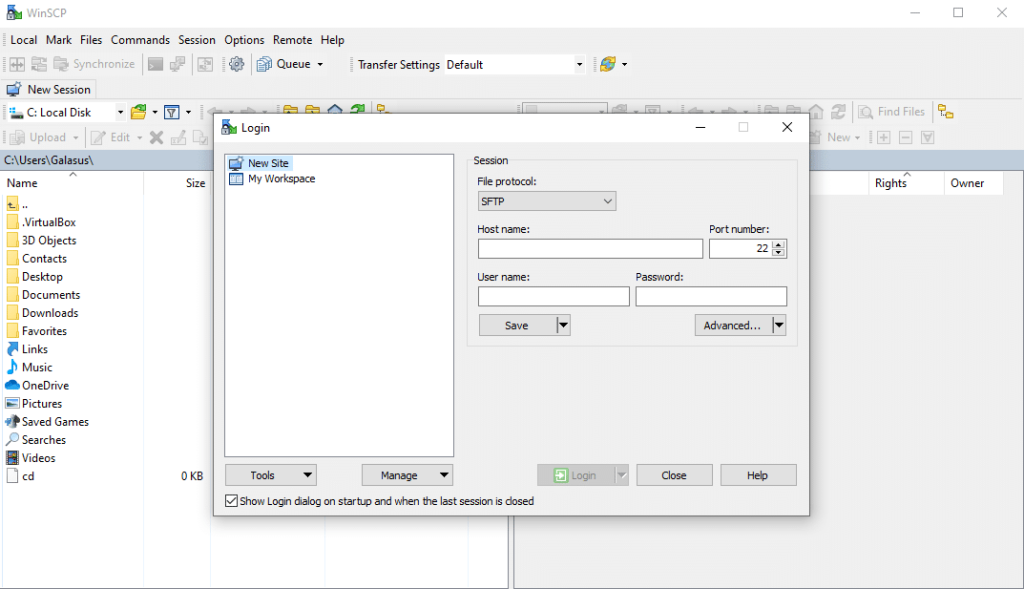Open the Remote menu
The image size is (1024, 589).
(x=293, y=40)
